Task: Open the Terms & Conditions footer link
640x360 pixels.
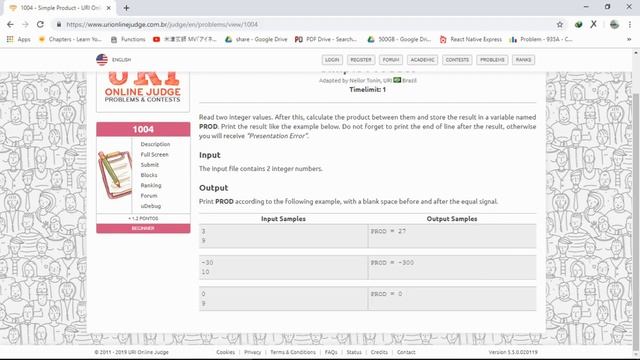Action: coord(293,352)
